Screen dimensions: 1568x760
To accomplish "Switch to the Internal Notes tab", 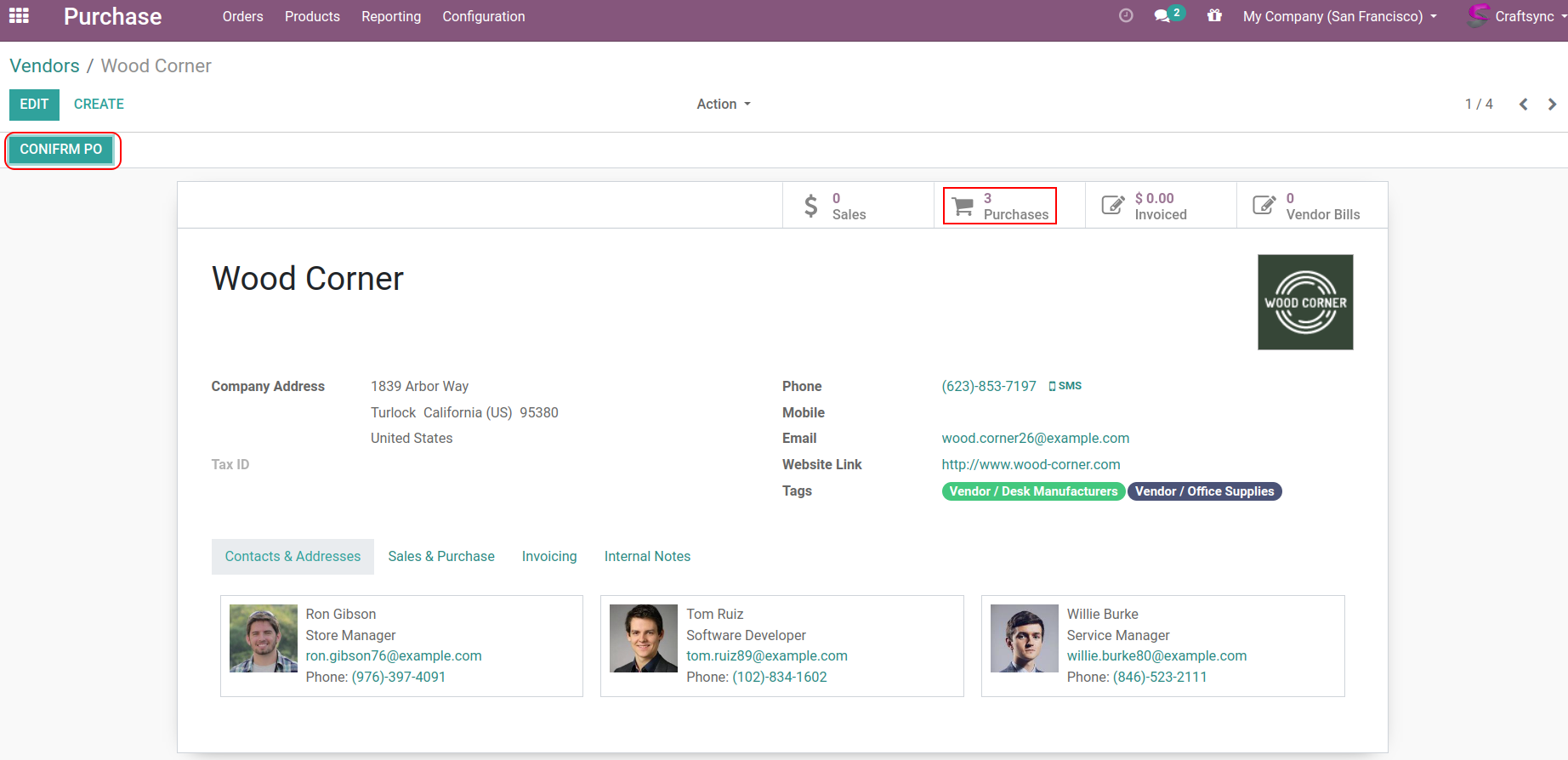I will pos(647,556).
